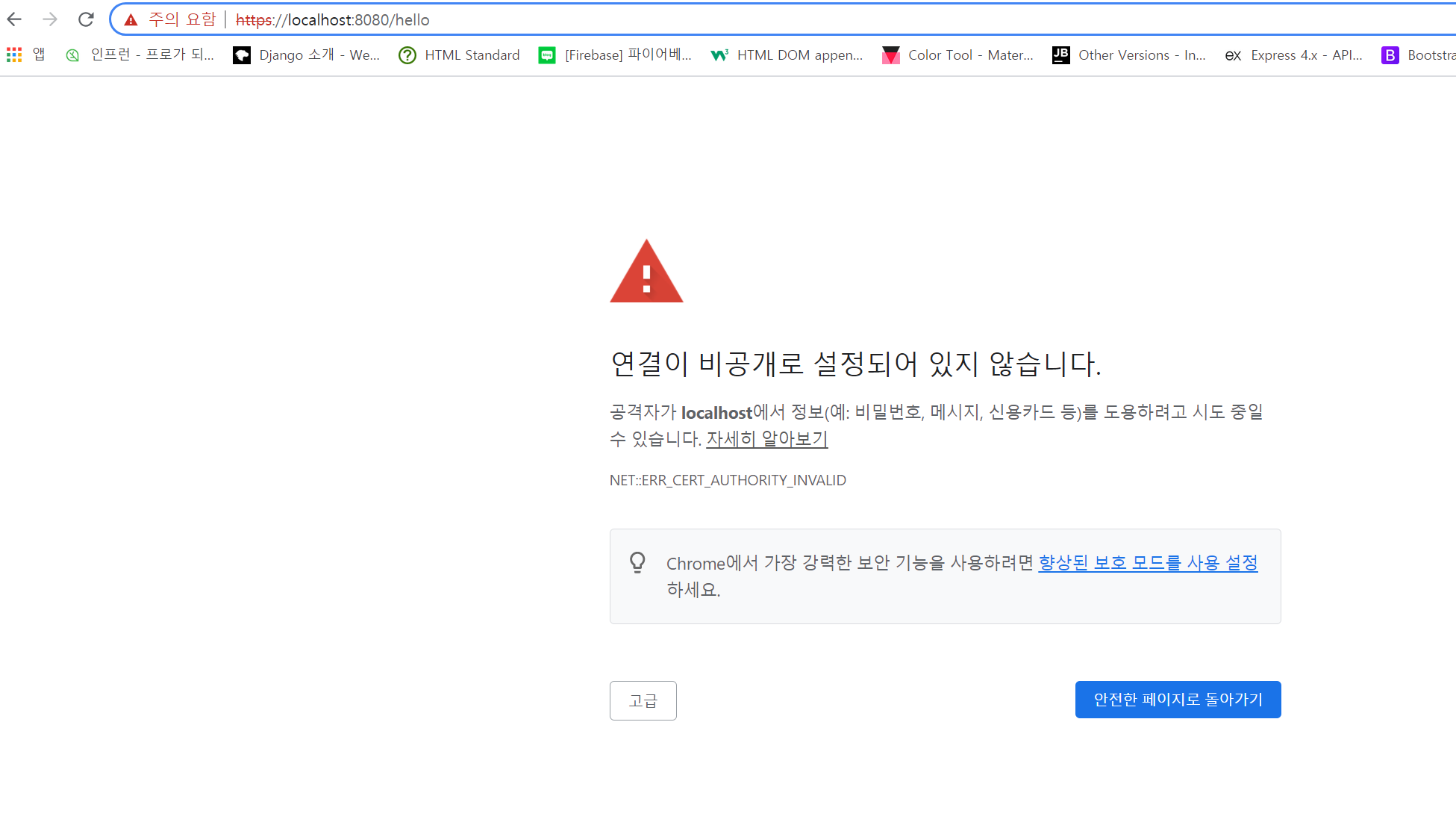Click the browser back arrow
The width and height of the screenshot is (1456, 834).
pyautogui.click(x=14, y=19)
